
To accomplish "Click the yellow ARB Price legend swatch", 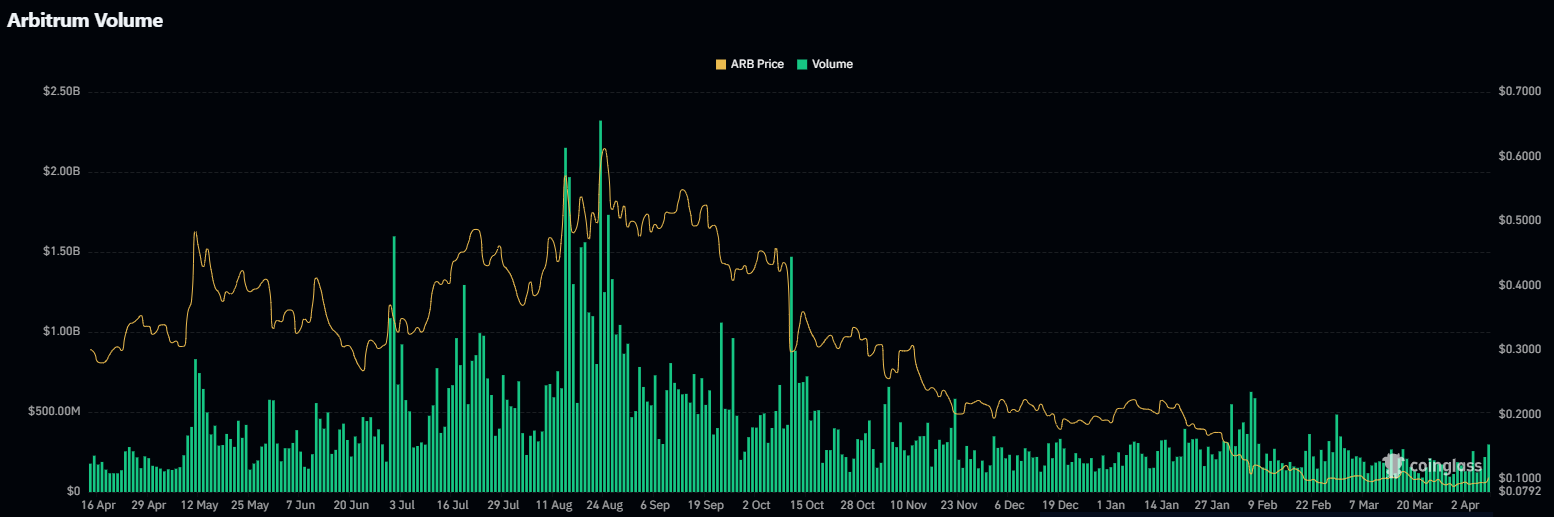I will [721, 64].
